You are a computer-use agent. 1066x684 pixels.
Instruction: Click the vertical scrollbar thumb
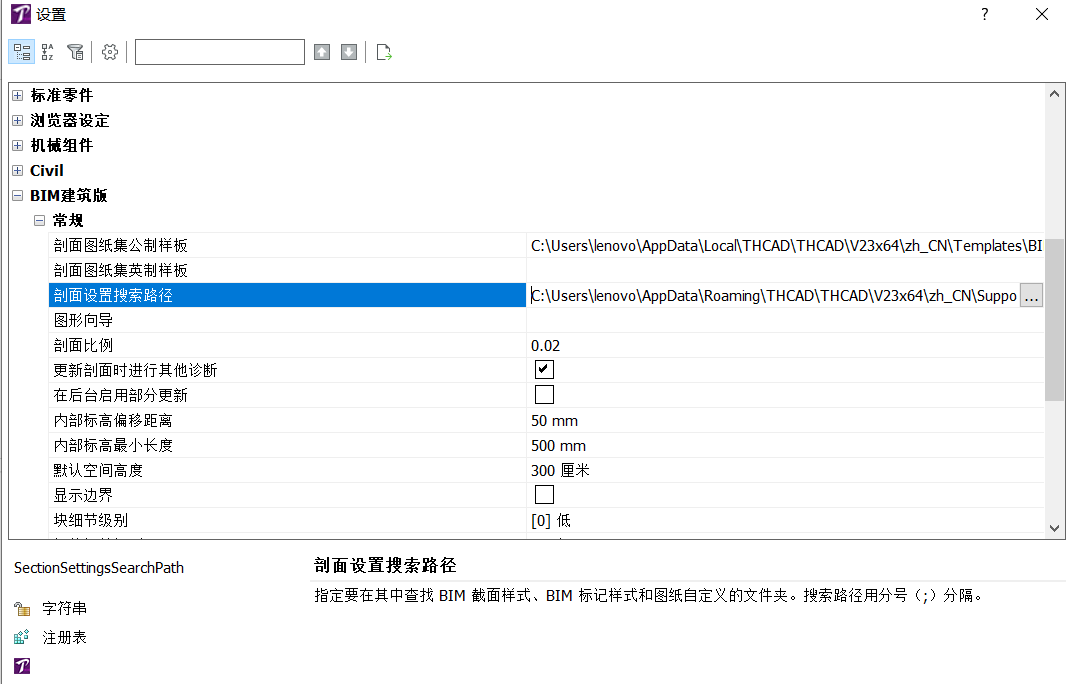pyautogui.click(x=1054, y=320)
